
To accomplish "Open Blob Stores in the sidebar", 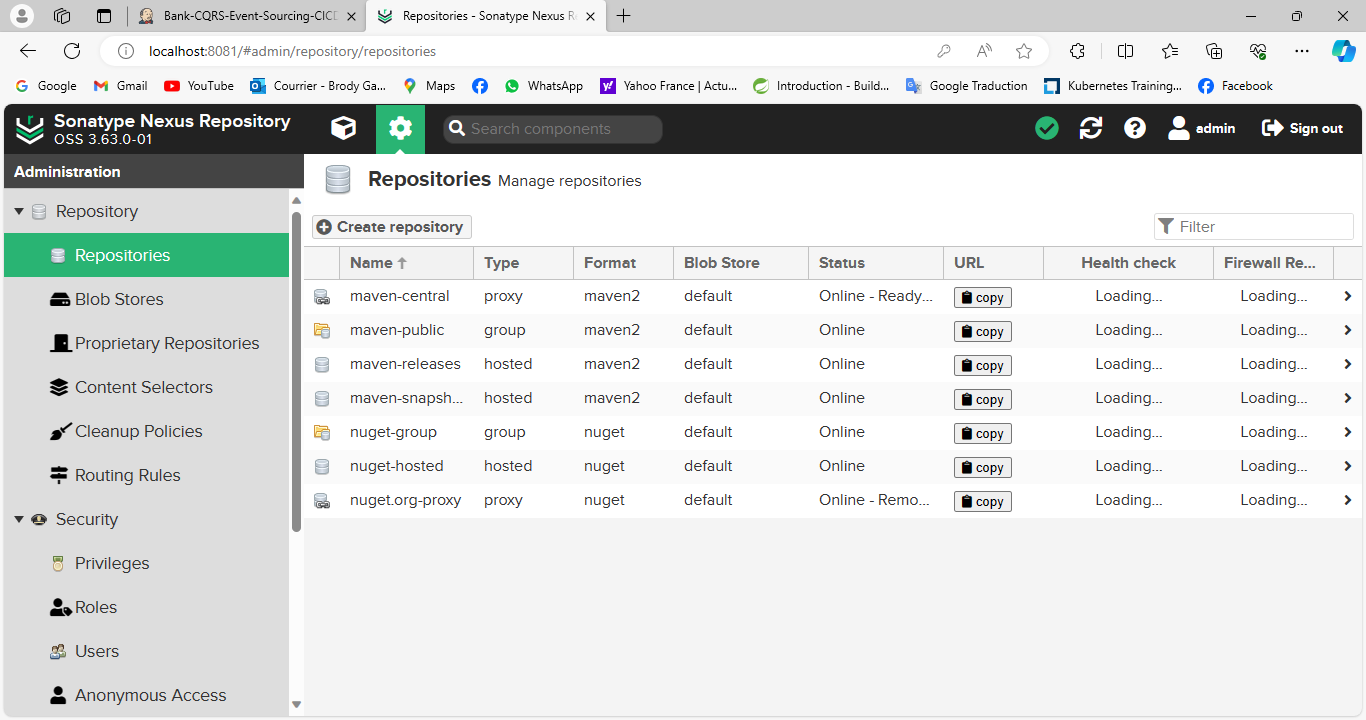I will (x=146, y=299).
